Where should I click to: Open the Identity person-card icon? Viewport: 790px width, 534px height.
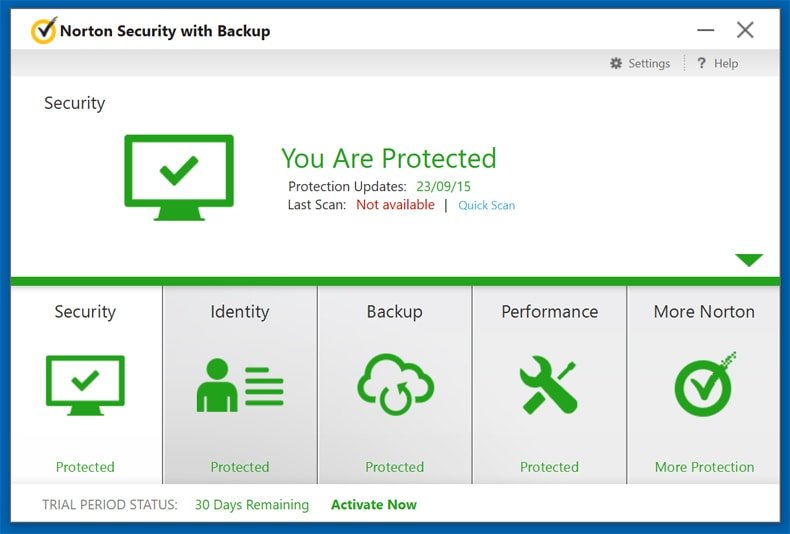240,385
